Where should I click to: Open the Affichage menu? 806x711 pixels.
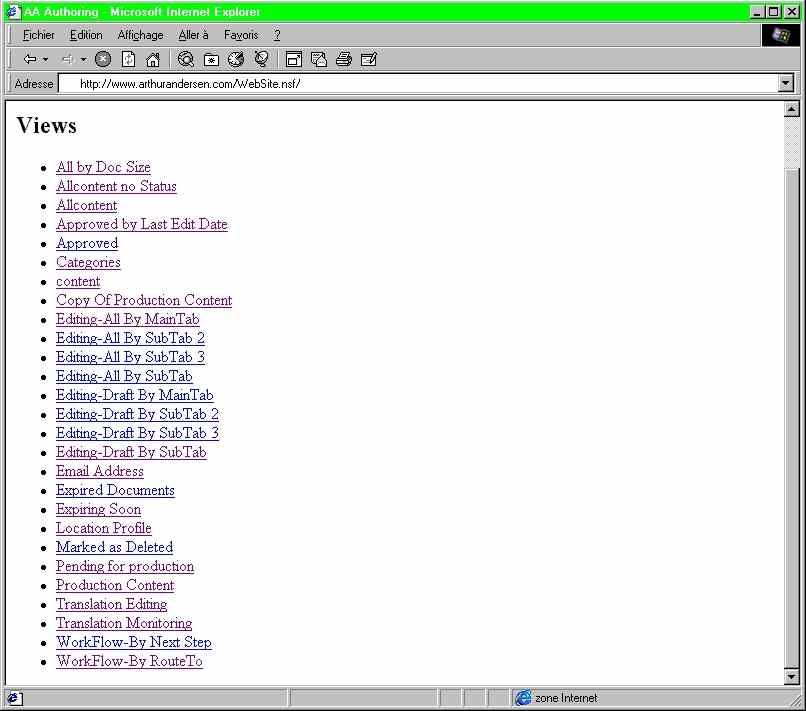(140, 35)
